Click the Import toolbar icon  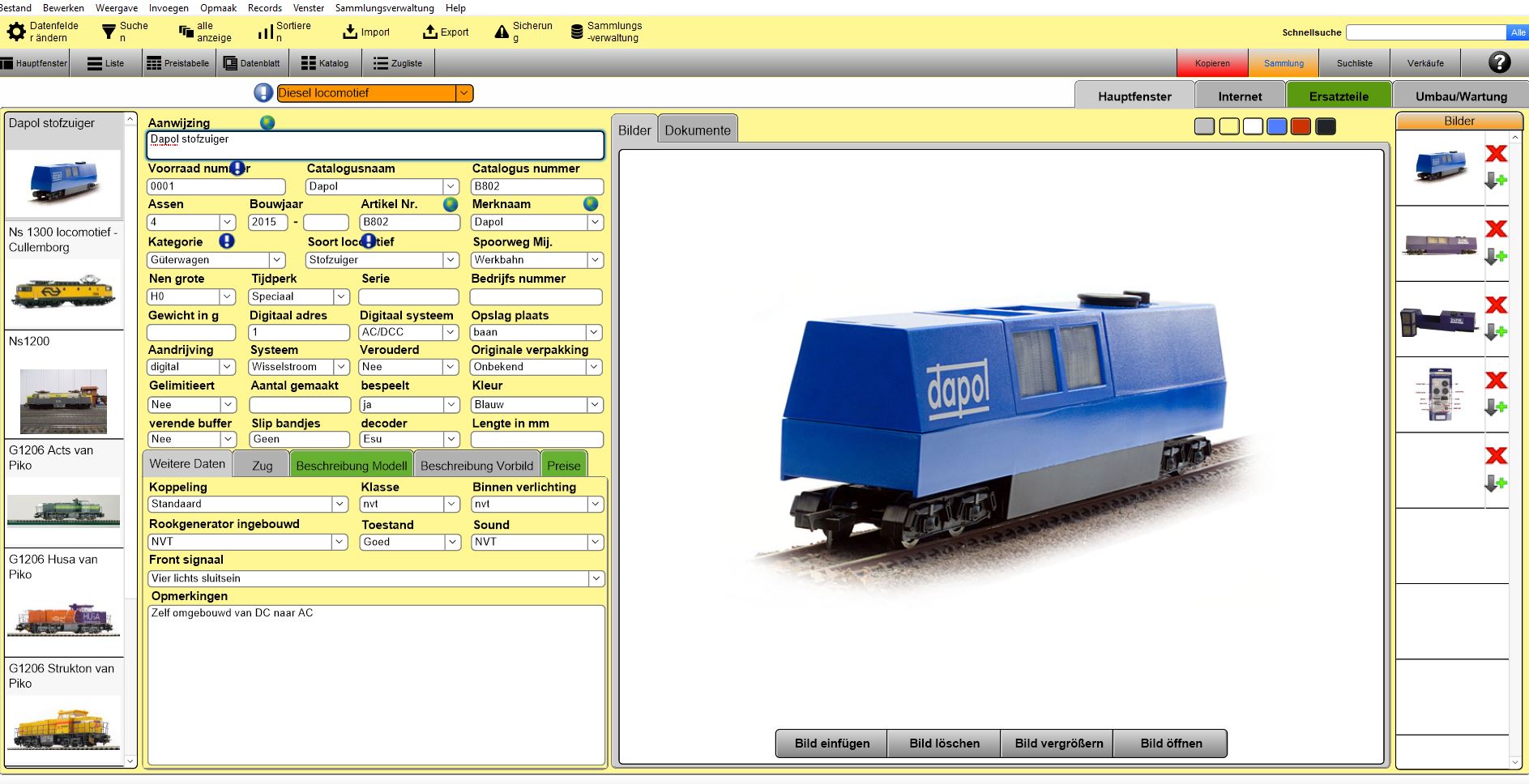pyautogui.click(x=350, y=32)
